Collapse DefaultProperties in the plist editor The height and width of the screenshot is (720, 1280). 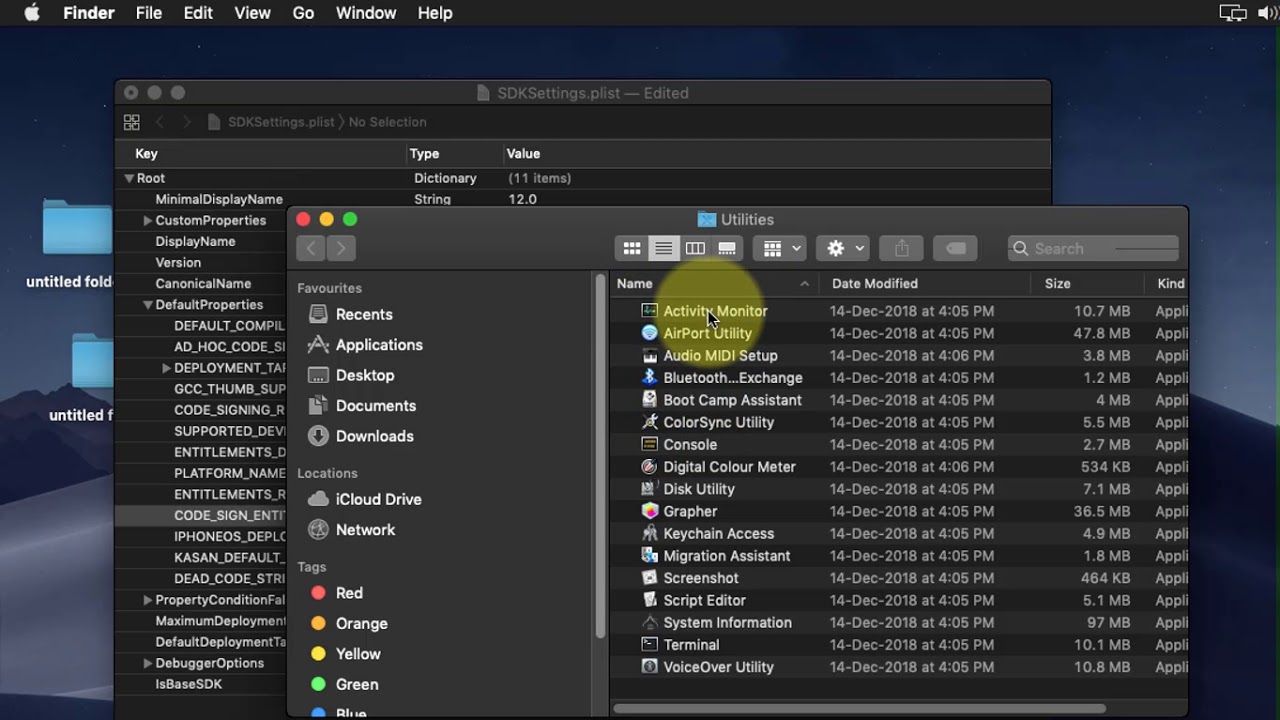[147, 305]
